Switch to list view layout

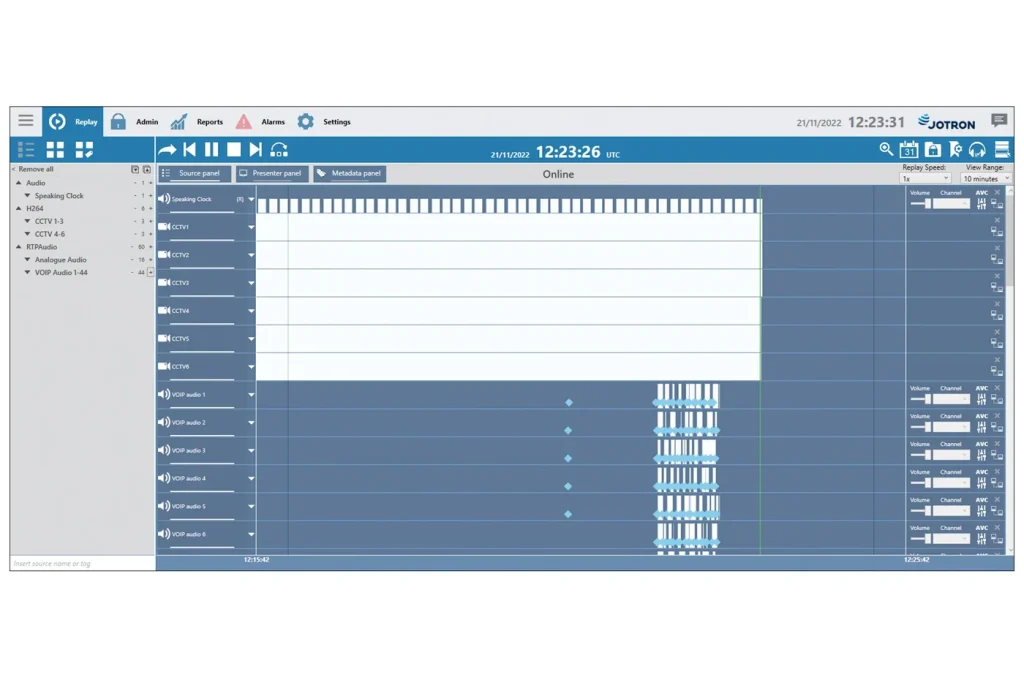click(x=26, y=150)
